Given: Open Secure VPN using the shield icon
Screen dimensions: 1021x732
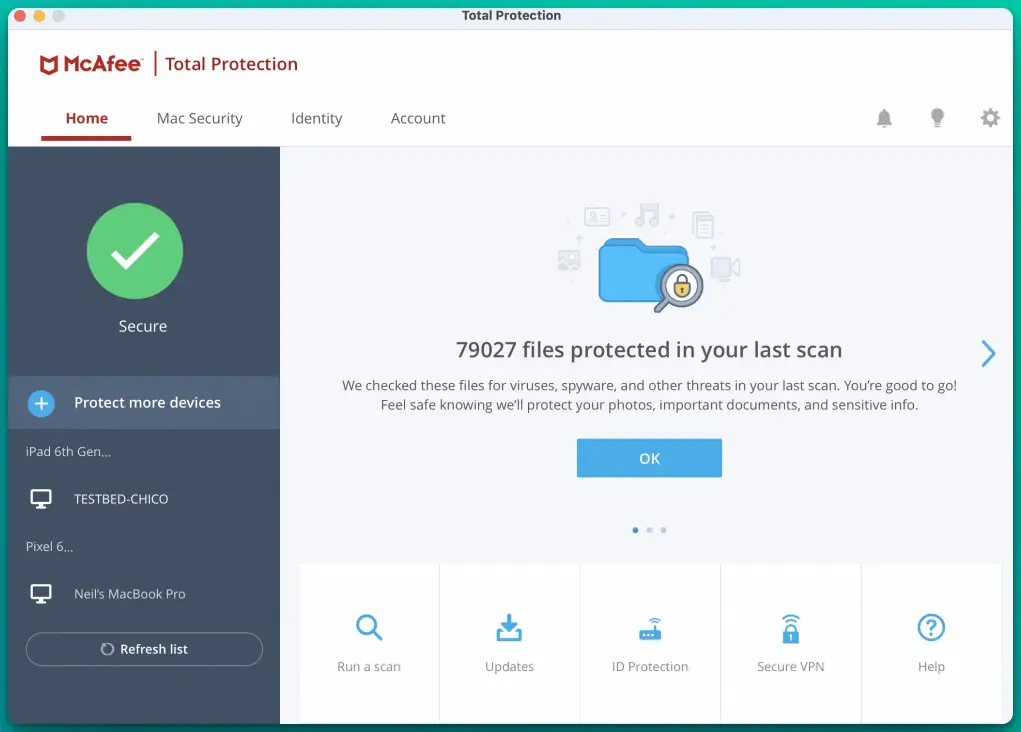Looking at the screenshot, I should pyautogui.click(x=790, y=628).
